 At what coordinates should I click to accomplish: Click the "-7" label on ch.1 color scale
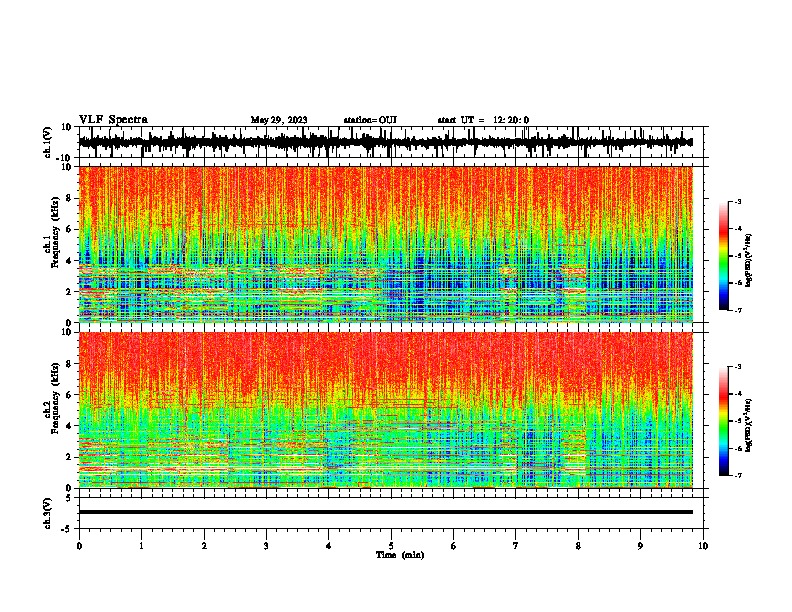737,310
